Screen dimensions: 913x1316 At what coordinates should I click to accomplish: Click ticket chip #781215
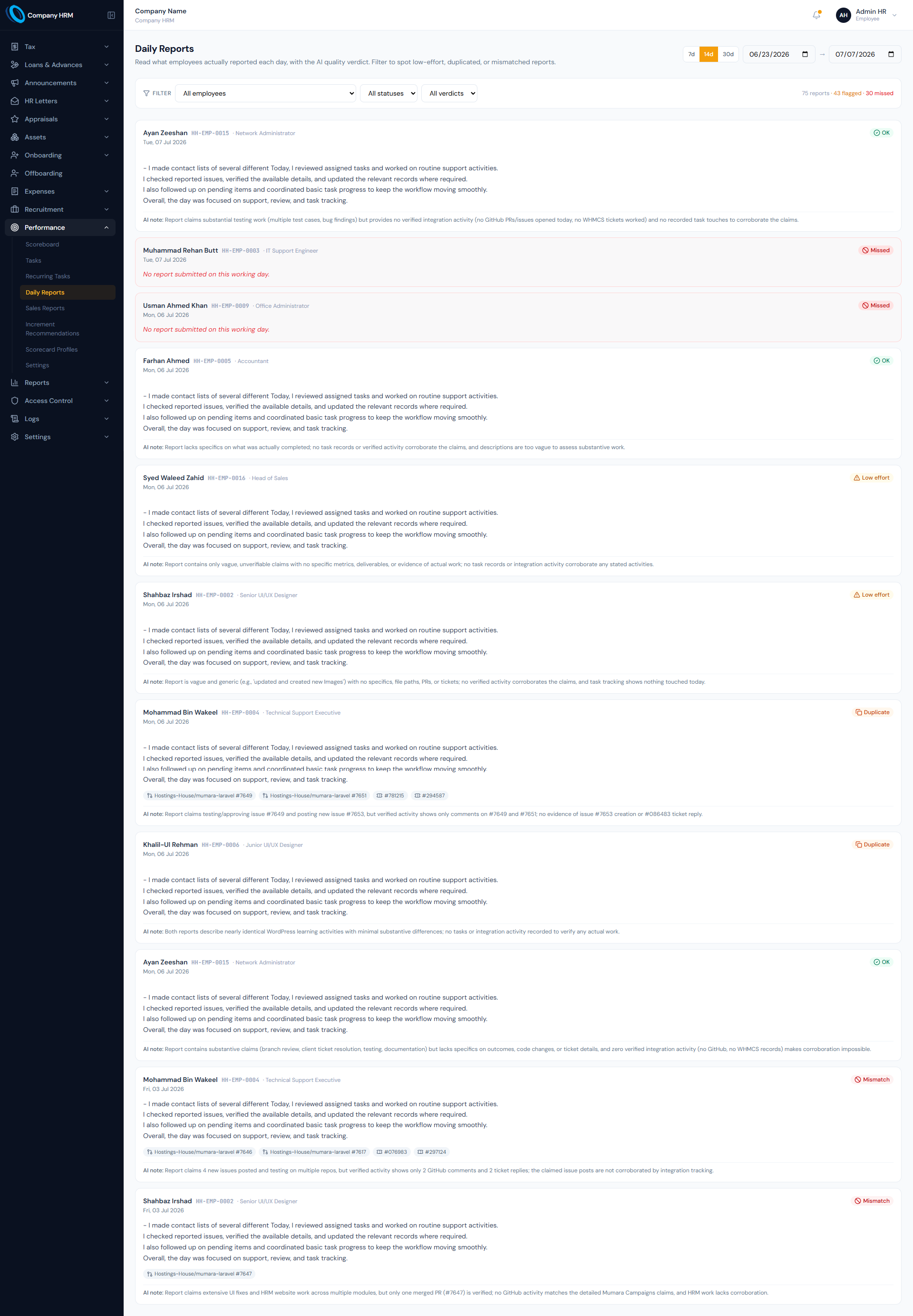click(x=390, y=795)
